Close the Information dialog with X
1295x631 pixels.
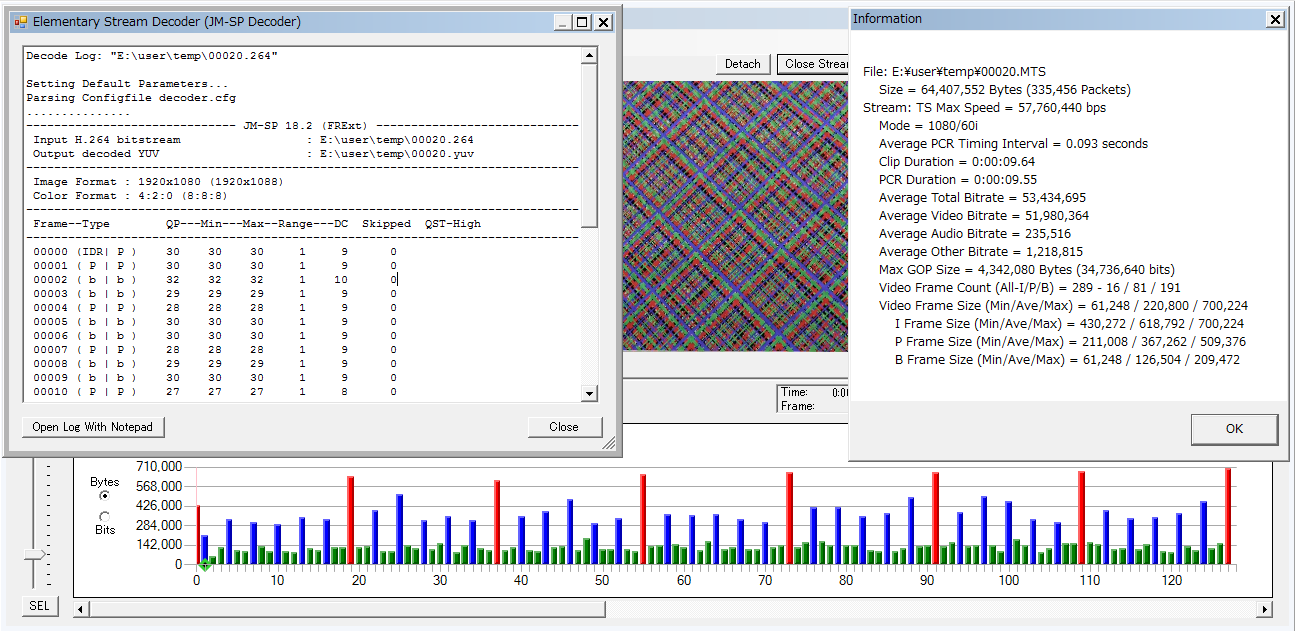click(x=1274, y=19)
